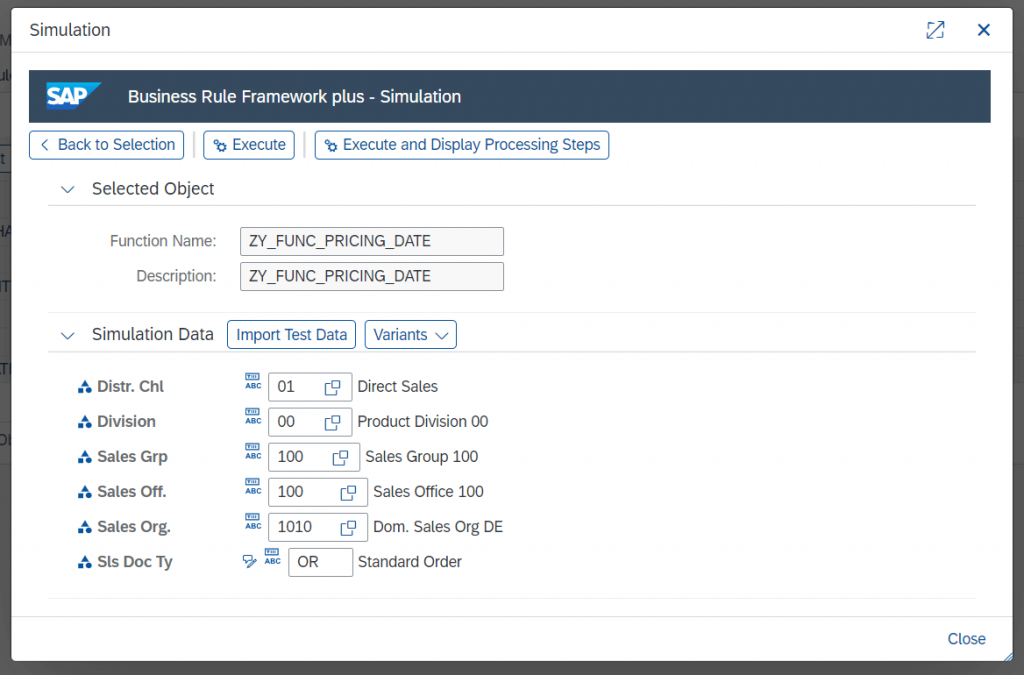Click the ABC type icon for Sales Org.
The image size is (1024, 675).
pyautogui.click(x=253, y=522)
